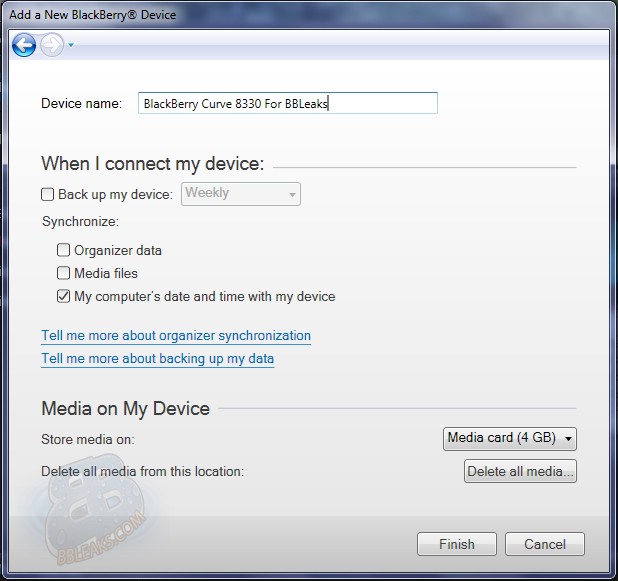The width and height of the screenshot is (618, 581).
Task: Open Tell me more about backing up data
Action: tap(158, 359)
